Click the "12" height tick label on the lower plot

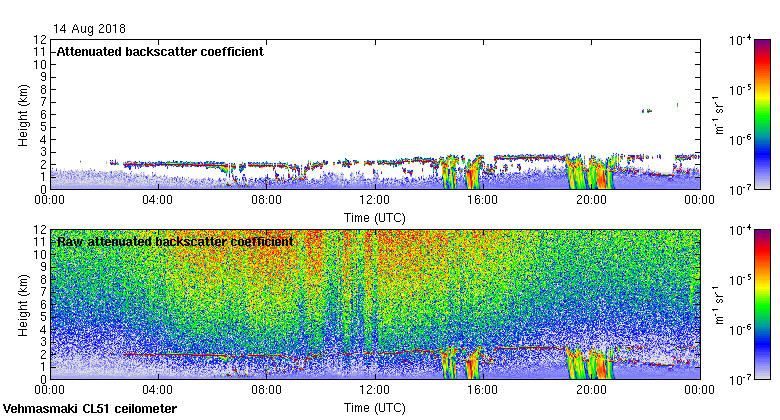[x=40, y=229]
